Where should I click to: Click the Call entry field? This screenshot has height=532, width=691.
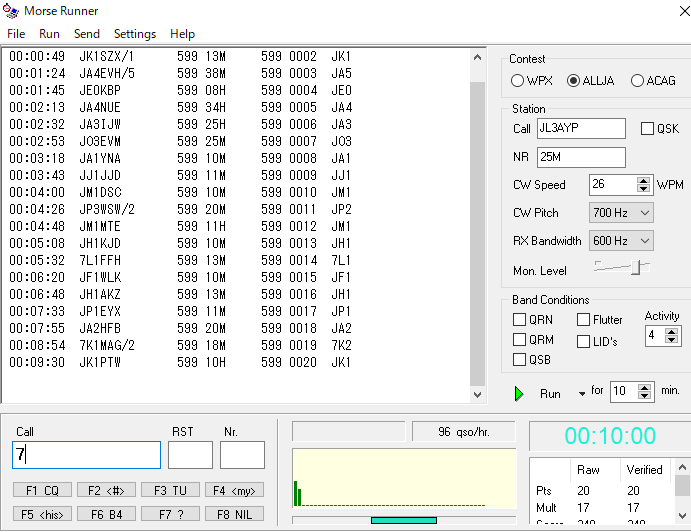[86, 455]
